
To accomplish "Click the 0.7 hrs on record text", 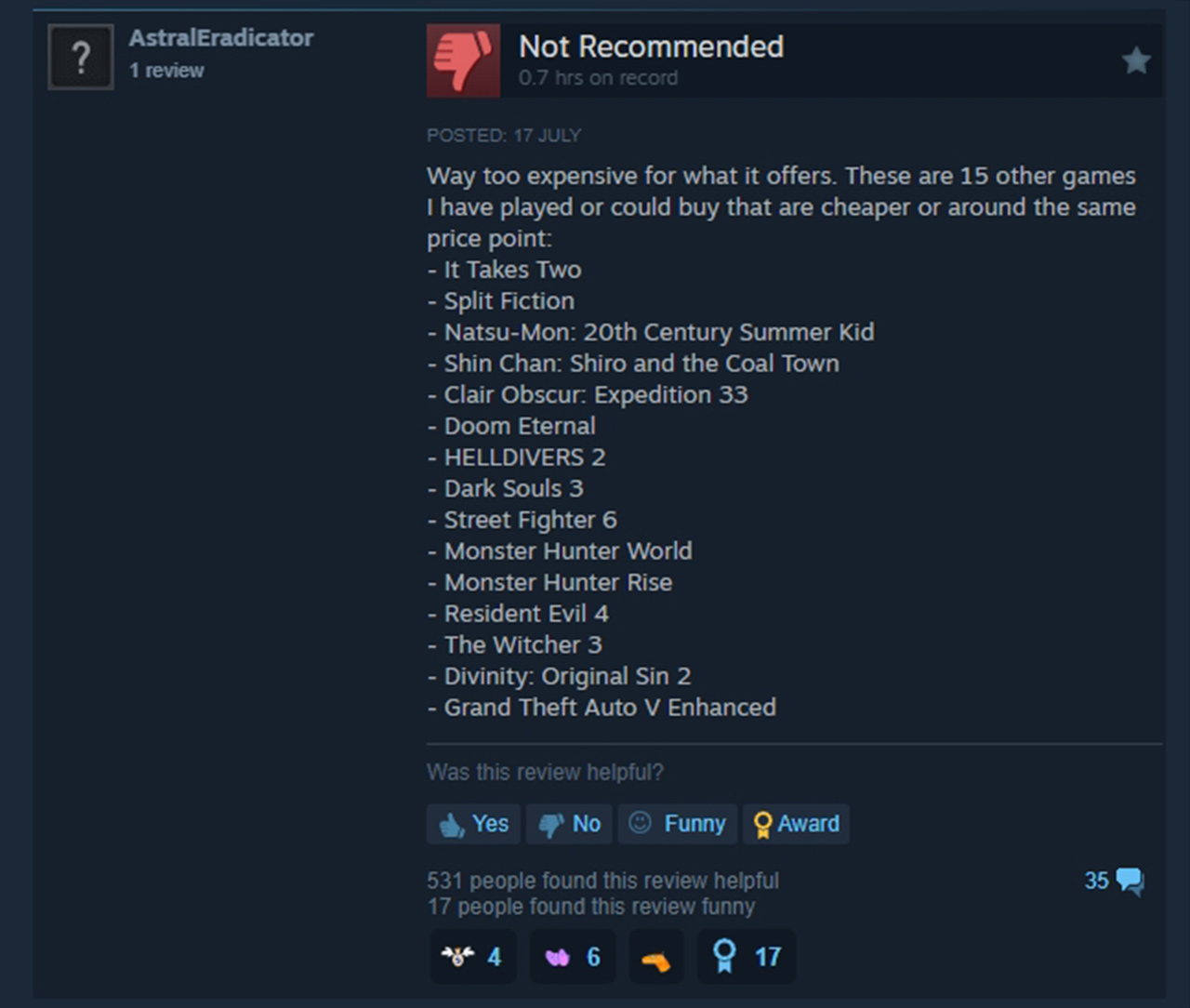I will [598, 78].
